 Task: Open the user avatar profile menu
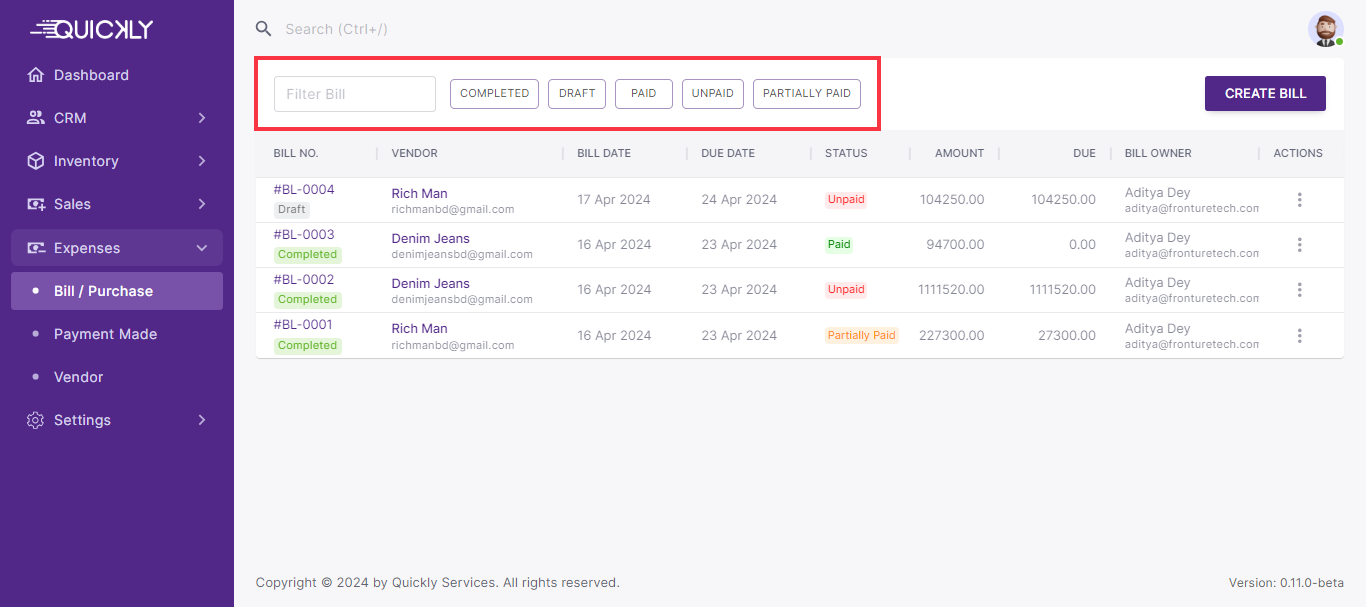(x=1325, y=29)
